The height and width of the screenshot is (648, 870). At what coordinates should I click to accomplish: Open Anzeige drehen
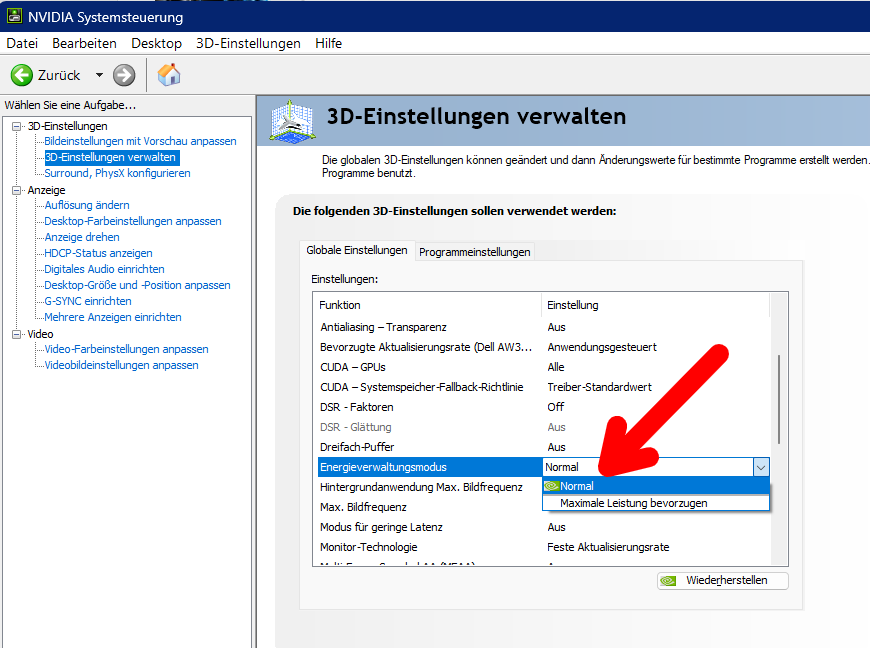(82, 237)
